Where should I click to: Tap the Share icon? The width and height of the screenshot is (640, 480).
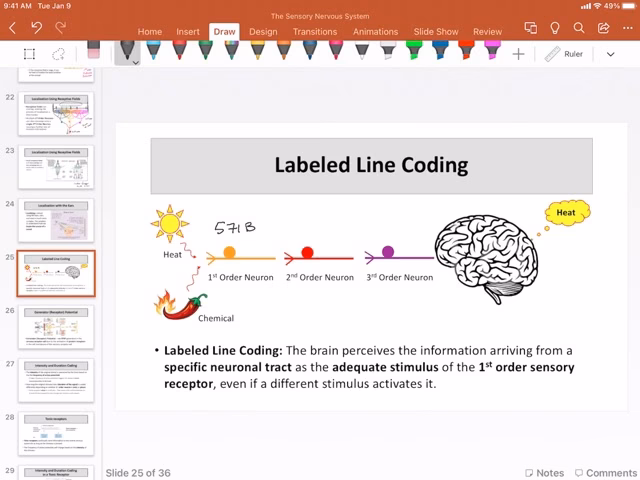[603, 28]
